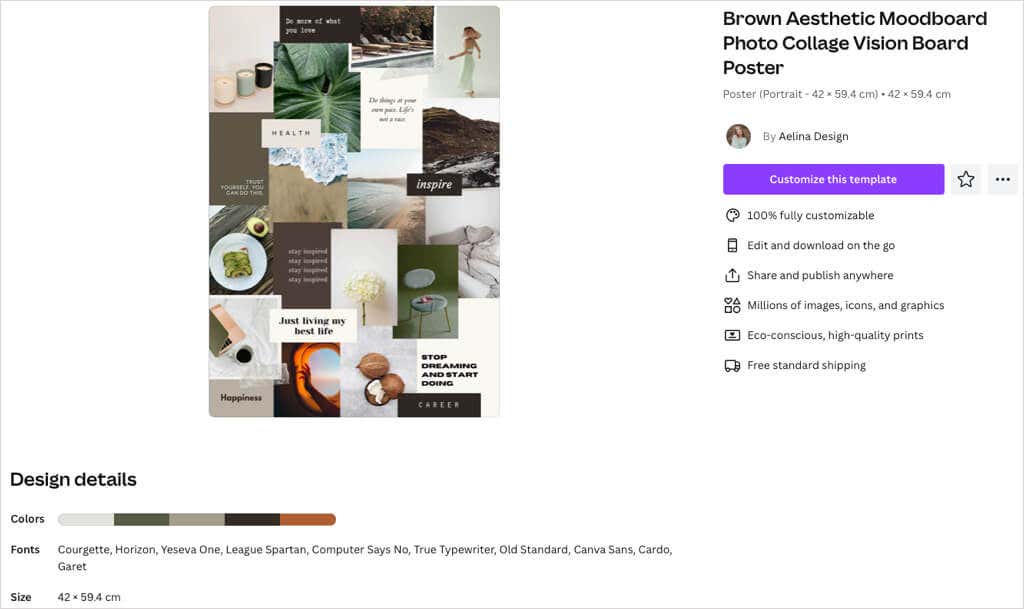Screen dimensions: 1024x609
Task: Open the vision board poster preview image
Action: (354, 211)
